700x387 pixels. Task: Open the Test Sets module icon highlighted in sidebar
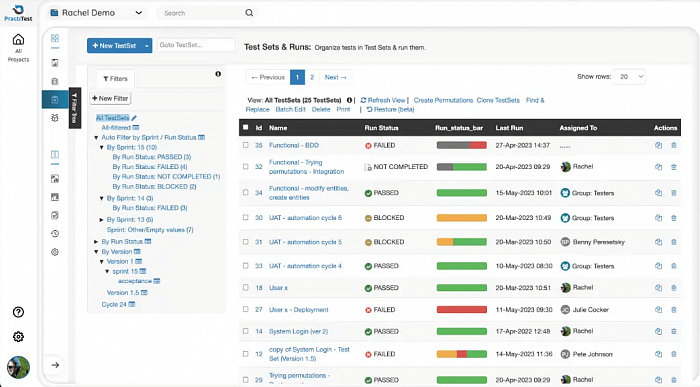tap(55, 100)
